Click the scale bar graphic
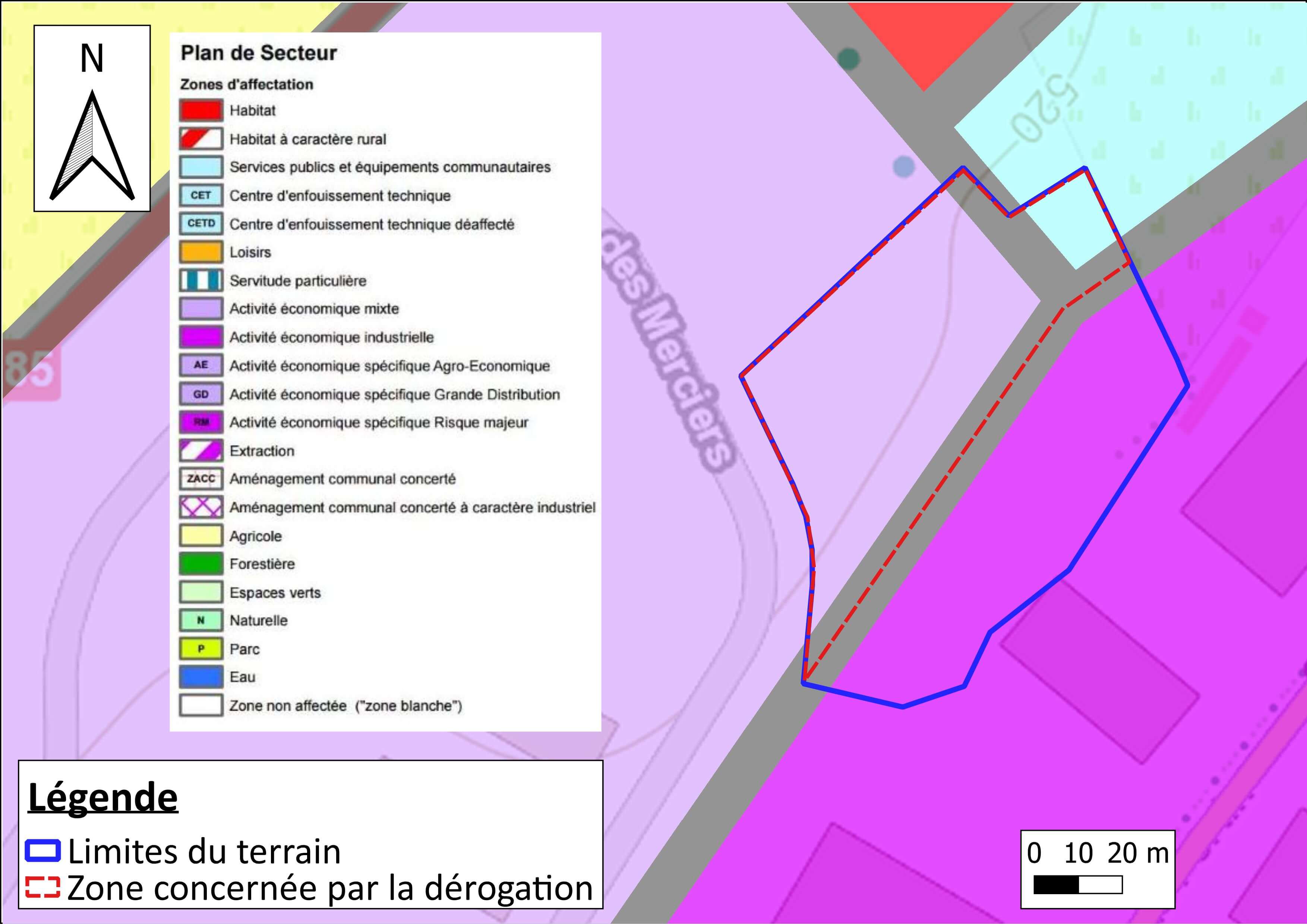This screenshot has height=924, width=1307. click(1077, 885)
